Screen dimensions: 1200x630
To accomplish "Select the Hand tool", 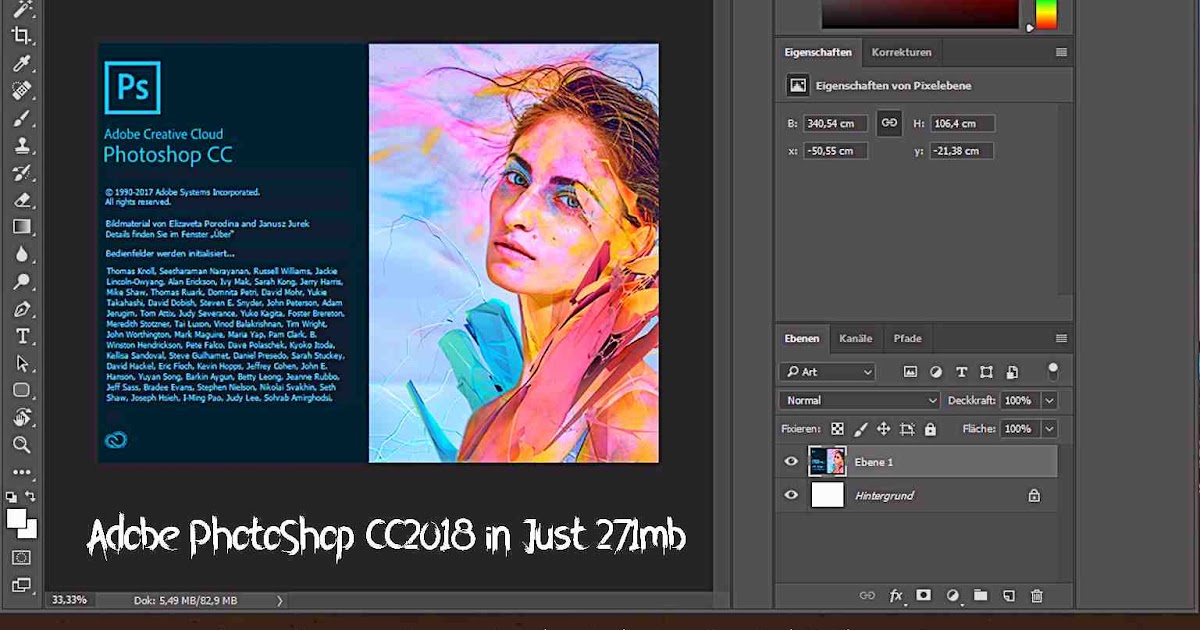I will (x=22, y=417).
